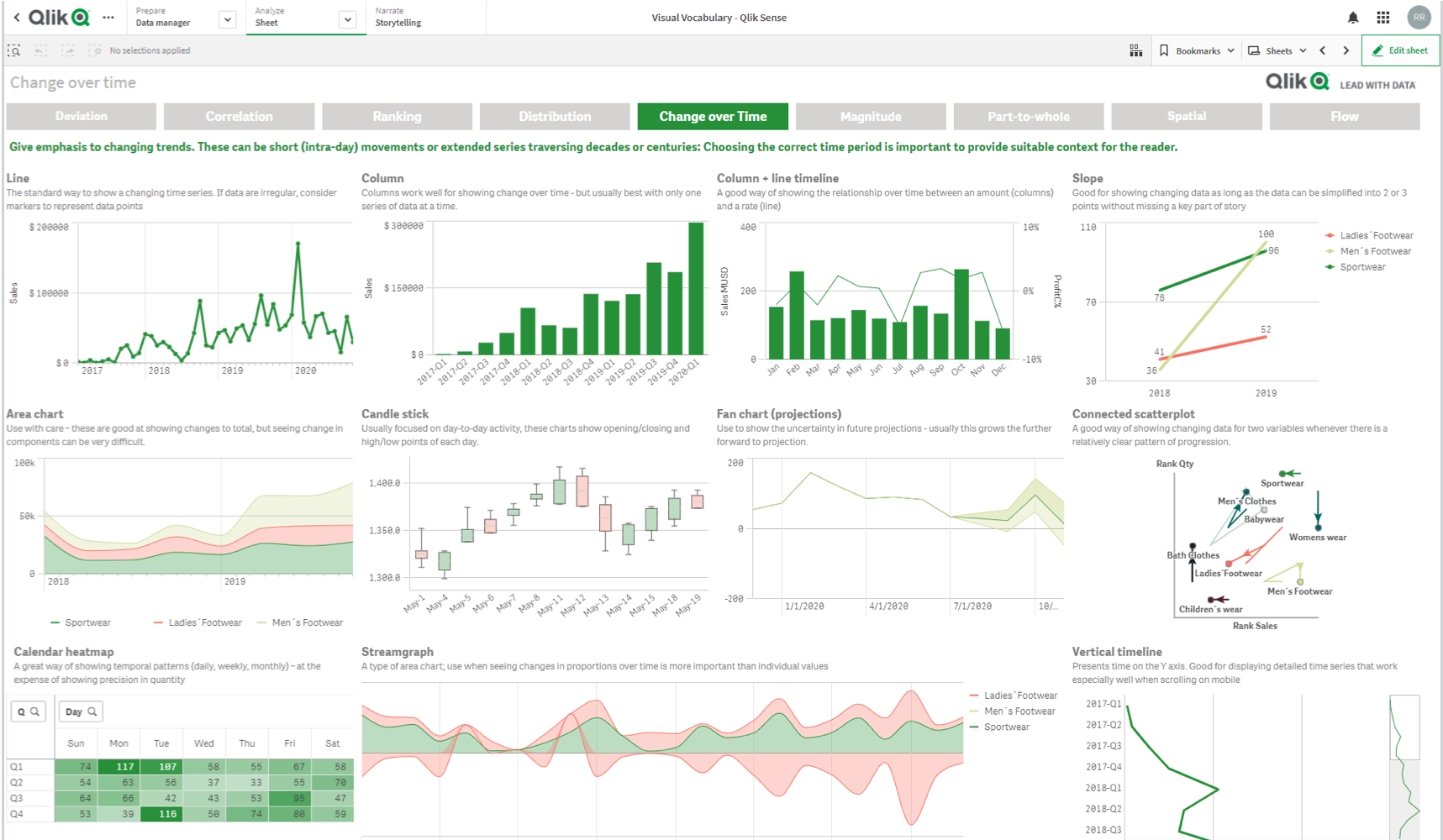Click Vertical timeline mini scroll chart
Image resolution: width=1443 pixels, height=840 pixels.
[1404, 767]
